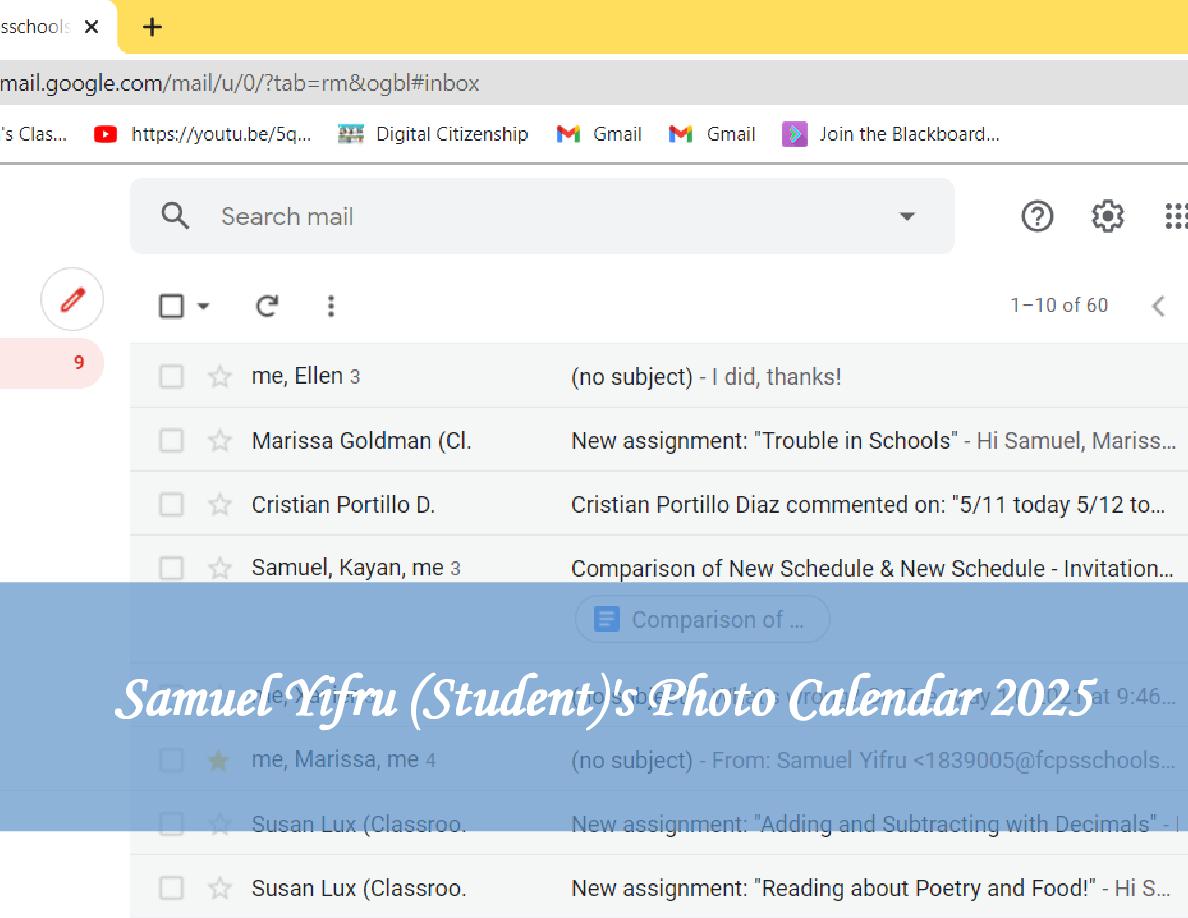The height and width of the screenshot is (918, 1188).
Task: Open the select-all checkbox dropdown arrow
Action: pos(204,306)
